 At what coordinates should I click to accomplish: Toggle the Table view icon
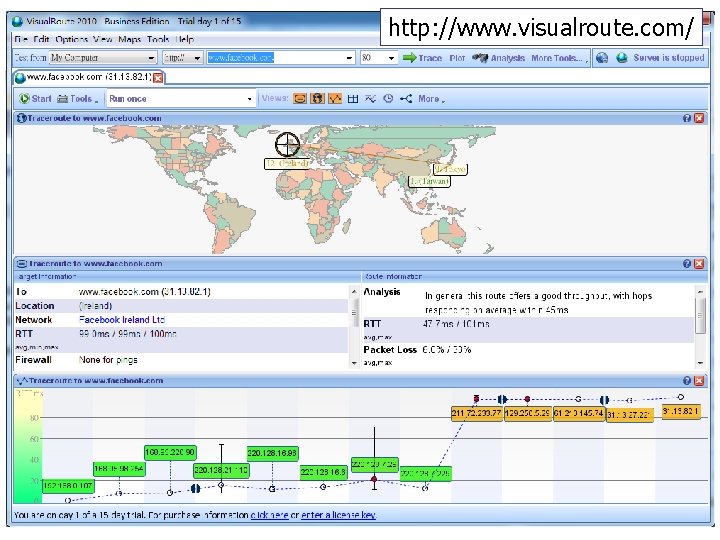click(353, 99)
